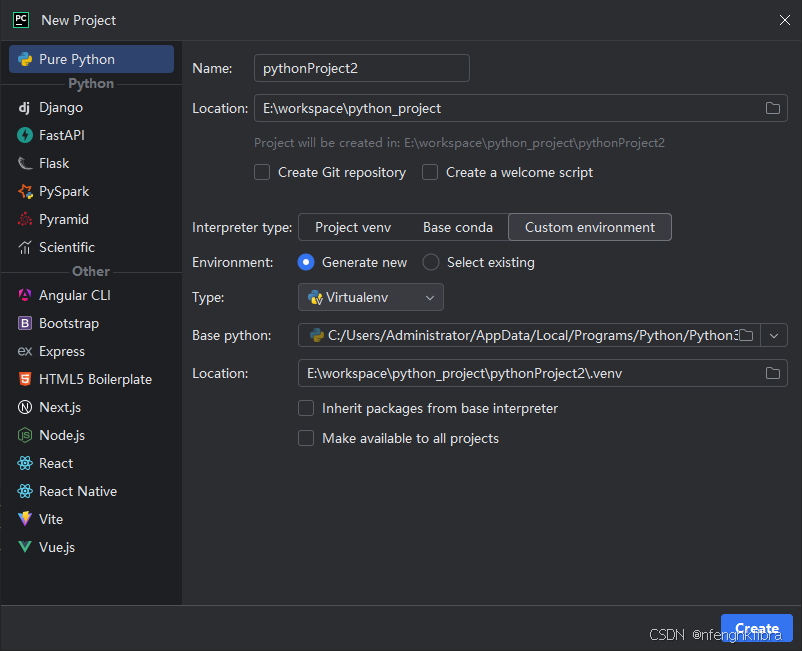The height and width of the screenshot is (651, 802).
Task: Choose Select existing environment radio
Action: [431, 262]
